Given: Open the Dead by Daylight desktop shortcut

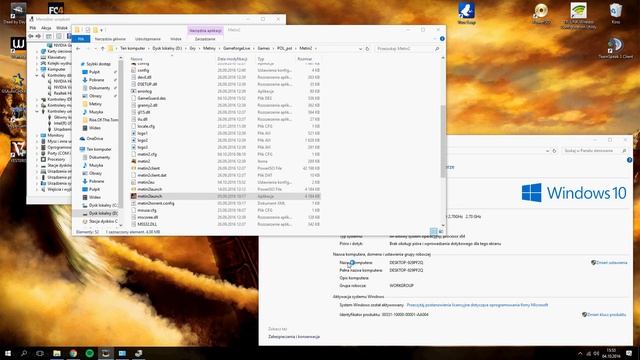Looking at the screenshot, I should [15, 13].
